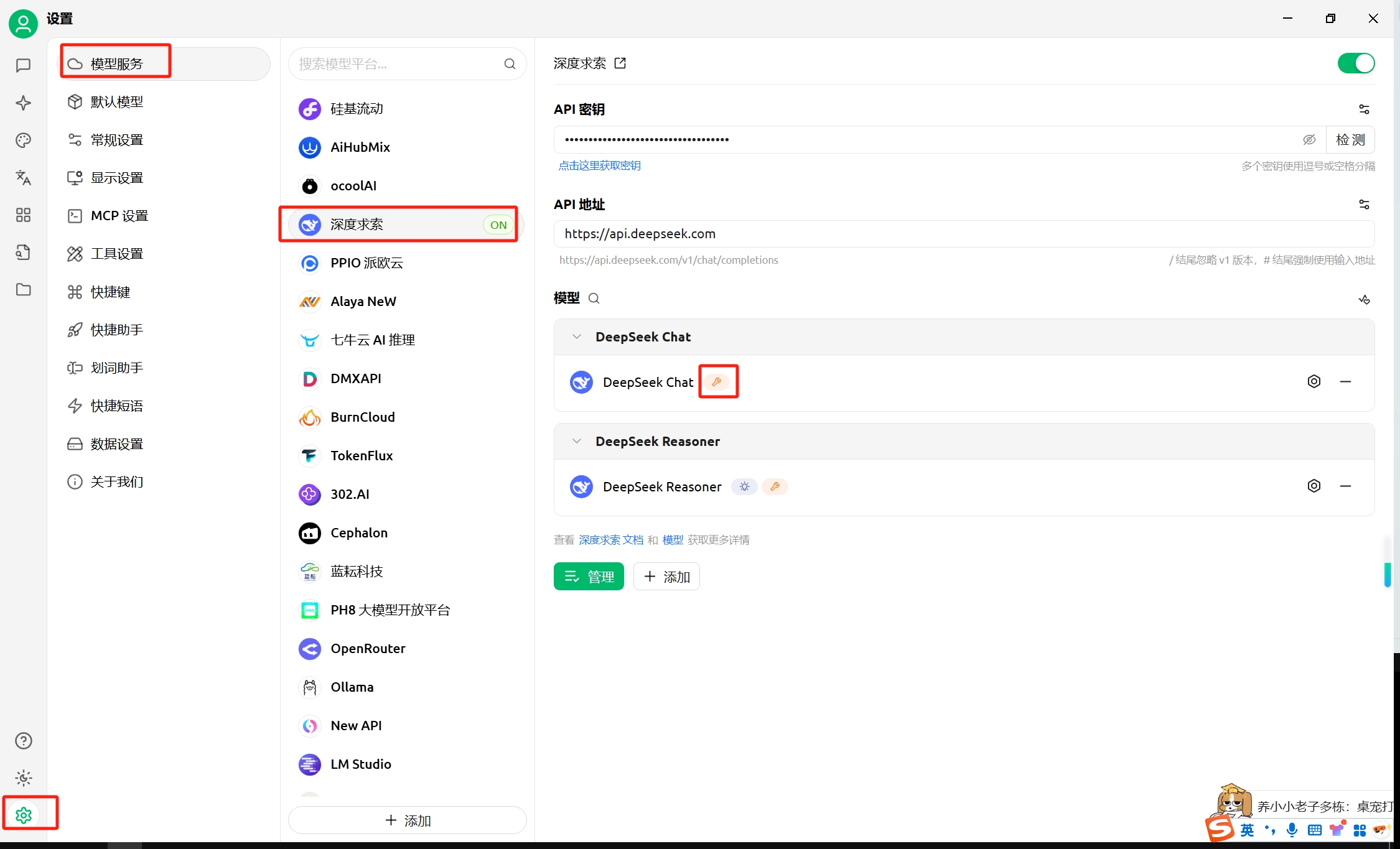Viewport: 1400px width, 849px height.
Task: Open DeepSeek Reasoner model settings icon
Action: [x=1314, y=486]
